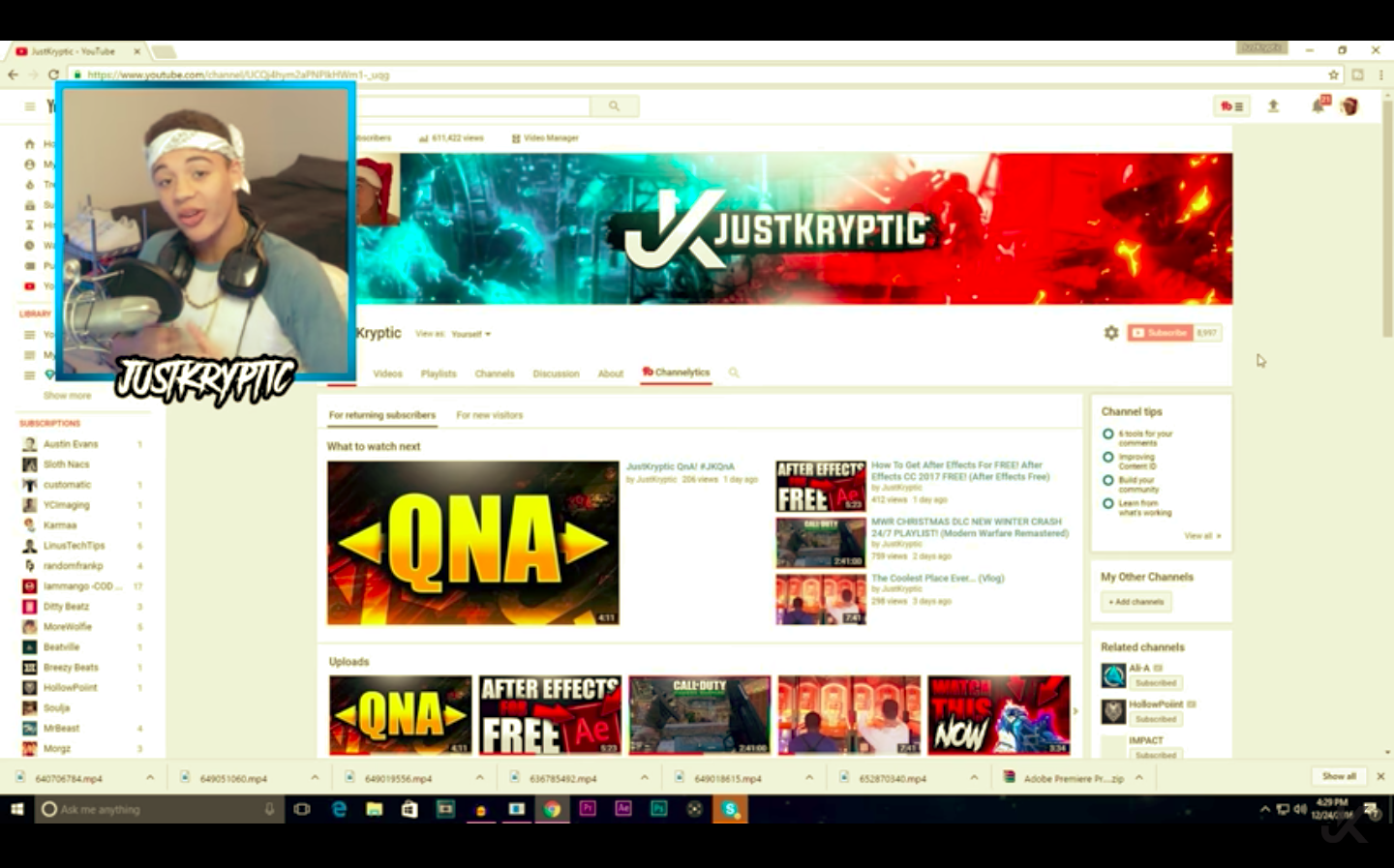Open Microsoft Edge from taskbar
This screenshot has width=1394, height=868.
coord(339,809)
